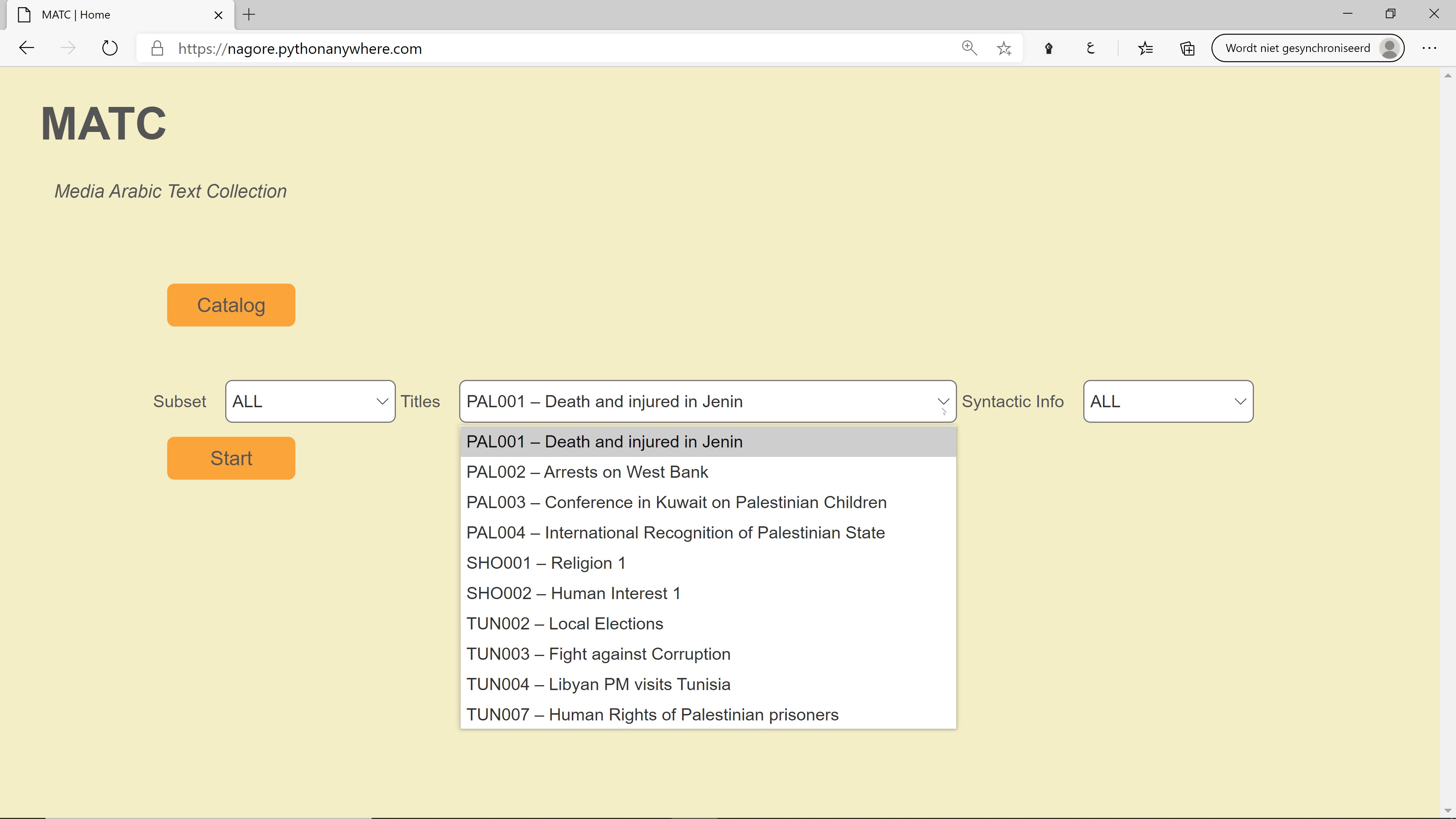Choose PAL004 – International Recognition of Palestinian State
The height and width of the screenshot is (819, 1456).
(708, 532)
